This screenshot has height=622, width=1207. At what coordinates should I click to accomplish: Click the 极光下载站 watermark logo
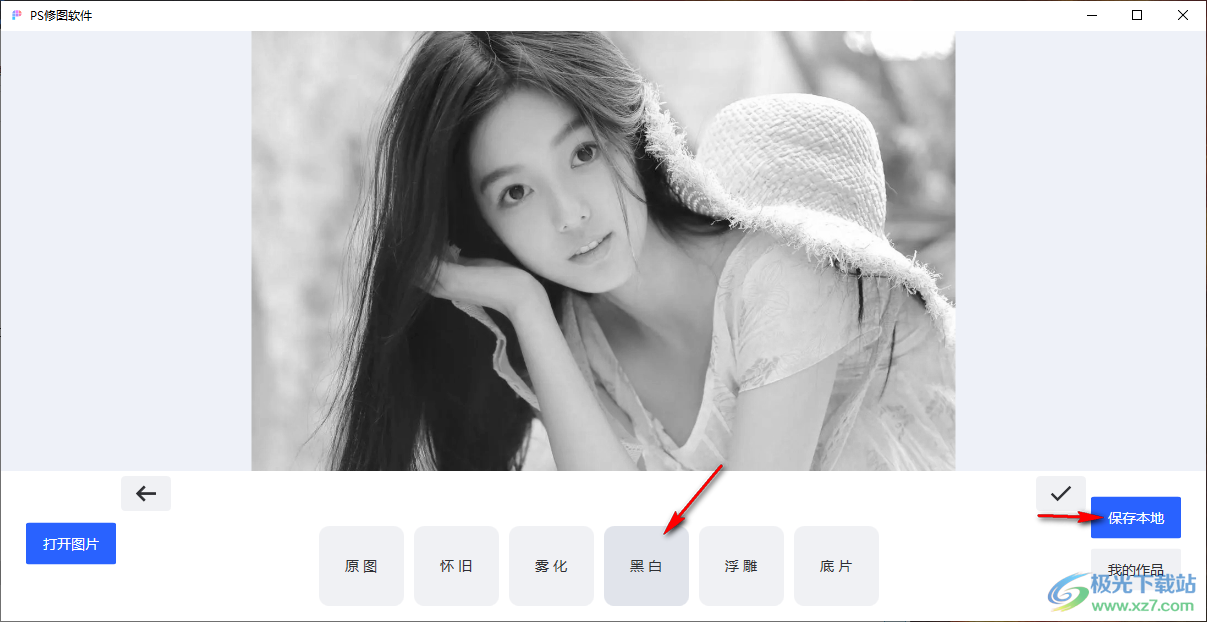[1069, 590]
